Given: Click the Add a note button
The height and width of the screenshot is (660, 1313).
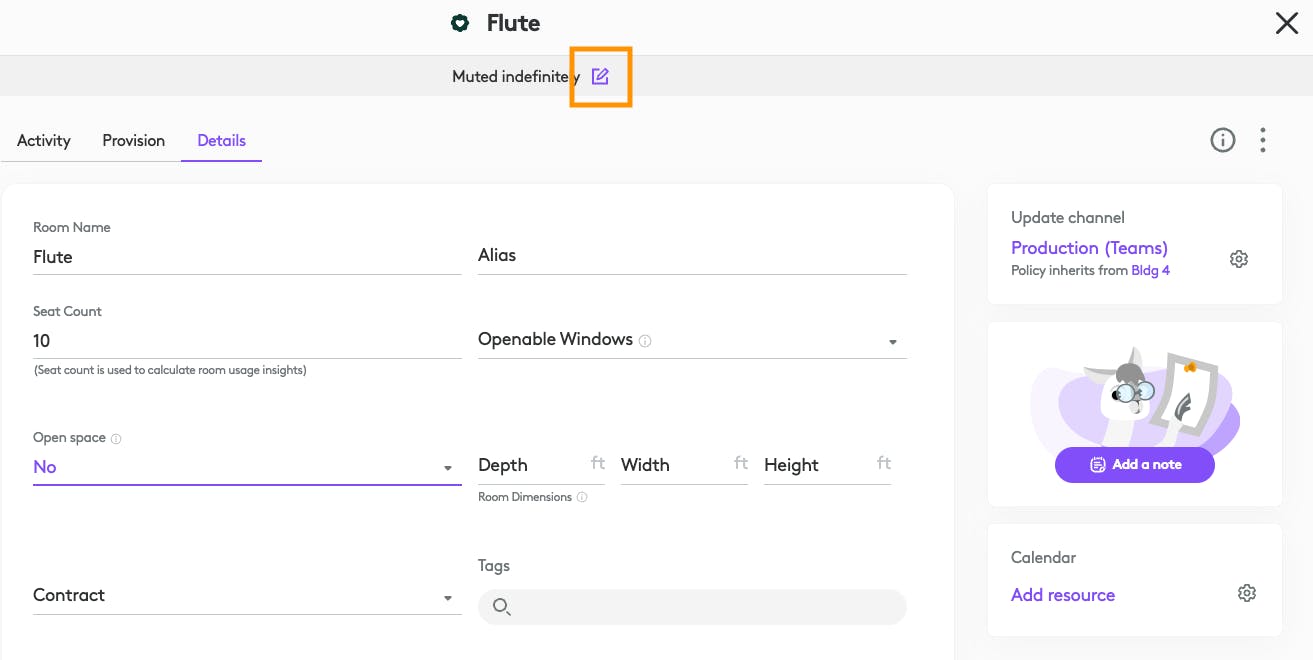Looking at the screenshot, I should (x=1135, y=464).
